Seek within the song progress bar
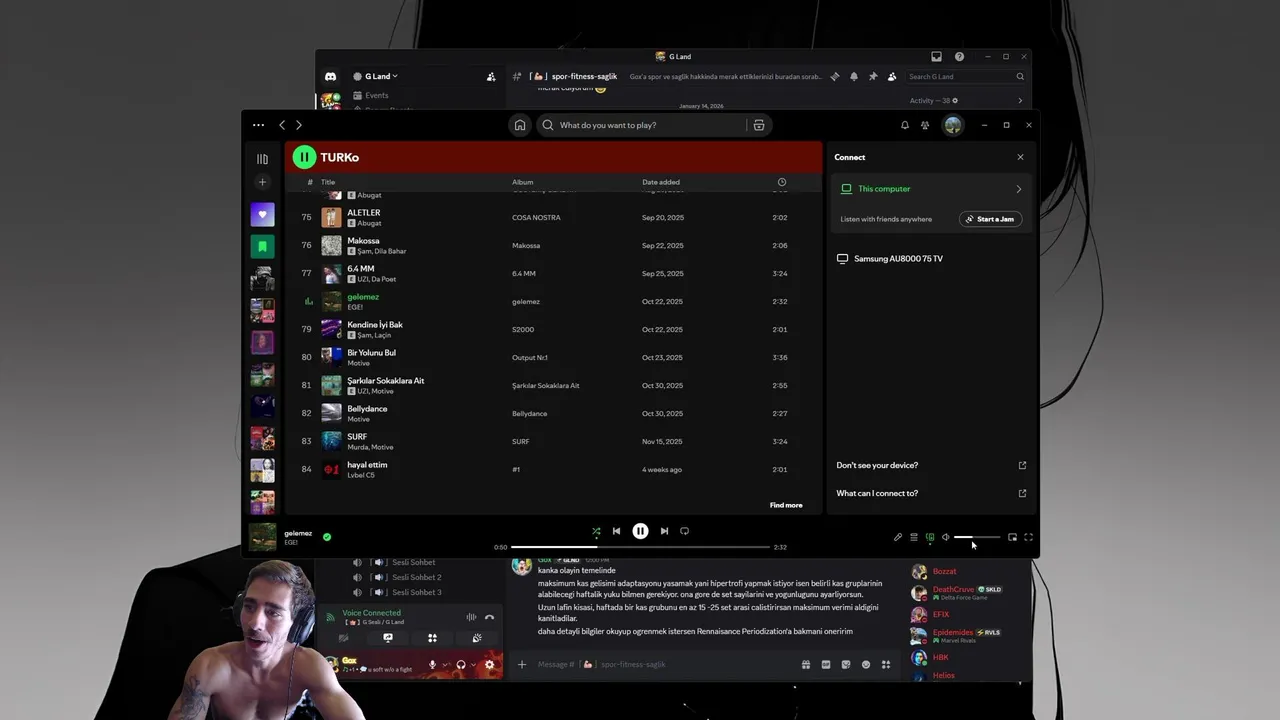The width and height of the screenshot is (1280, 720). (x=640, y=547)
